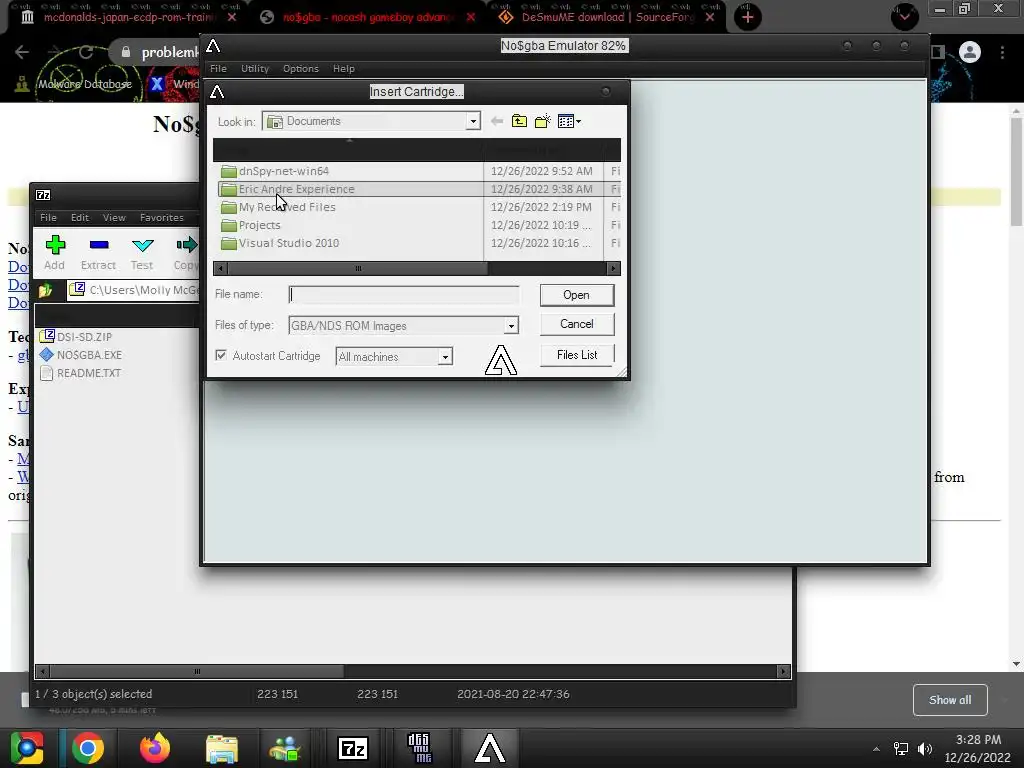Click the network tray icon

click(x=901, y=748)
